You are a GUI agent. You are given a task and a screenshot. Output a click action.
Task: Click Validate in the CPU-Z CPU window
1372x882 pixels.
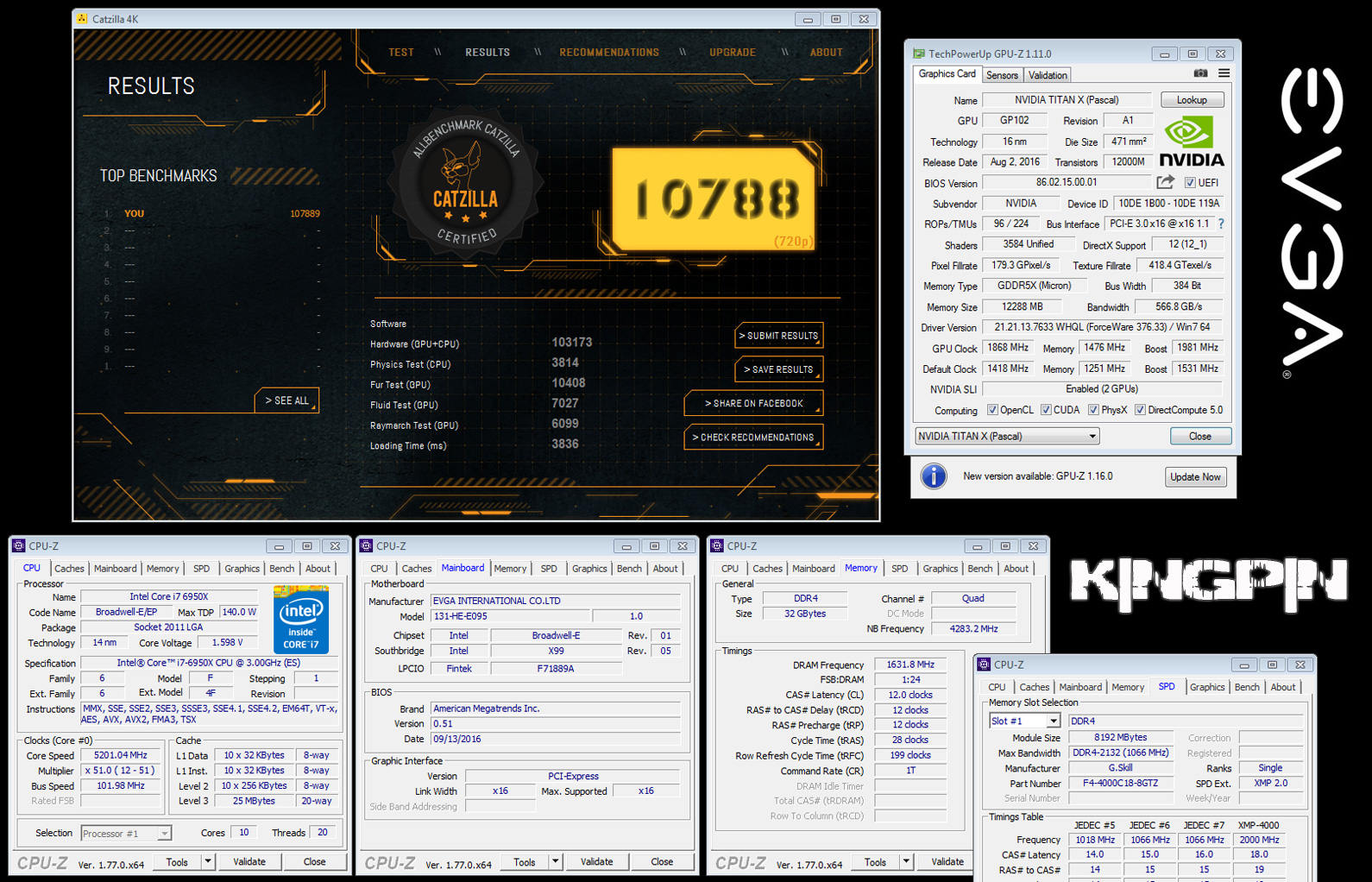pyautogui.click(x=249, y=861)
